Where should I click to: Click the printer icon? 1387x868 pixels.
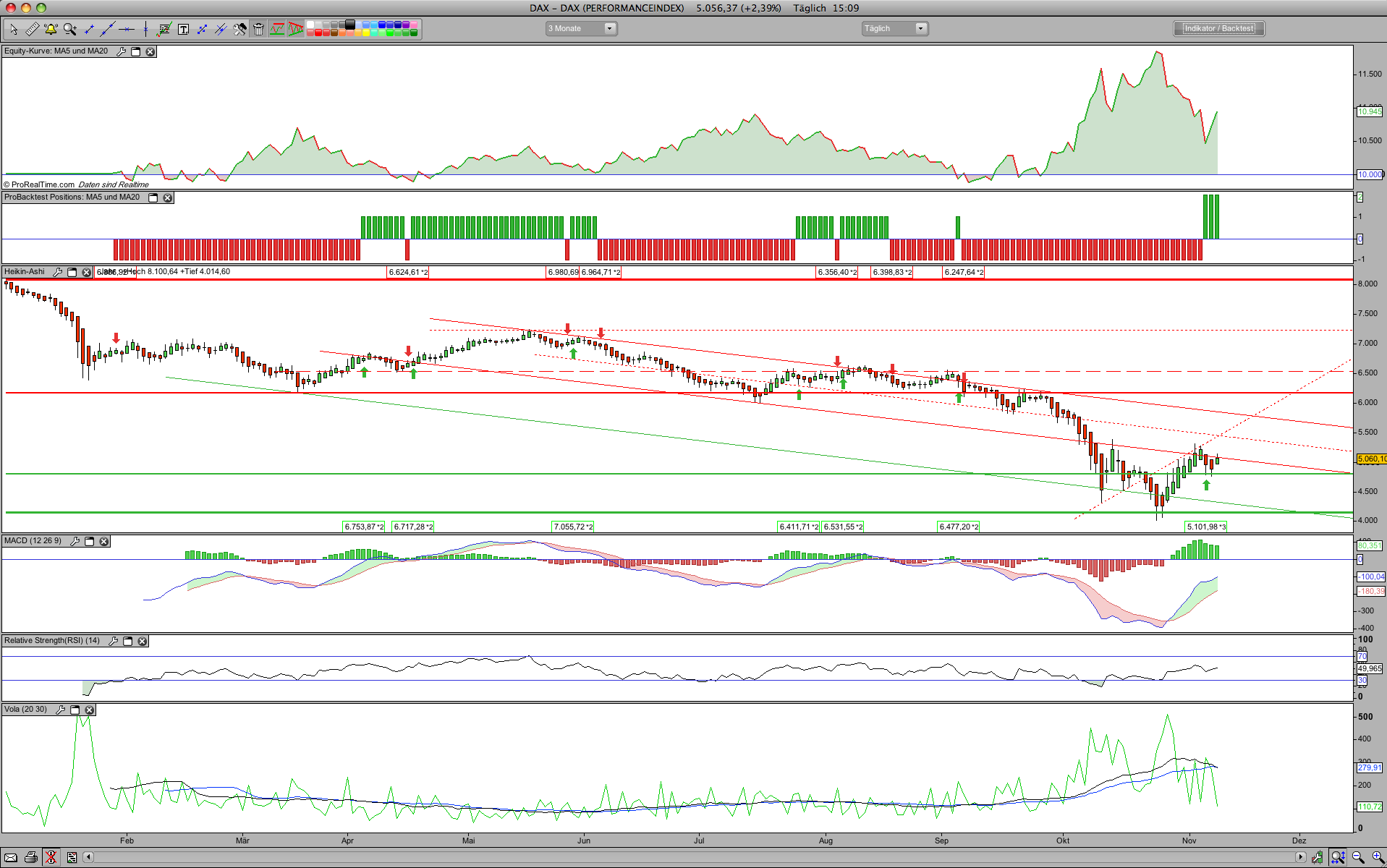point(31,857)
